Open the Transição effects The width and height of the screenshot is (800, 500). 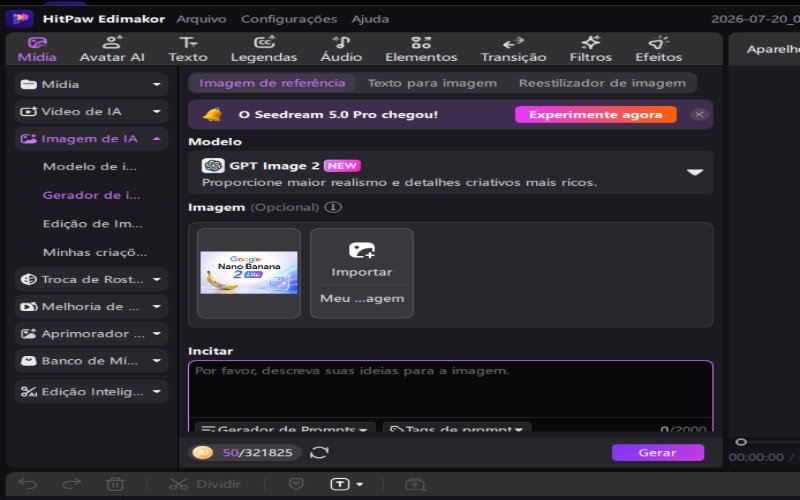[513, 49]
